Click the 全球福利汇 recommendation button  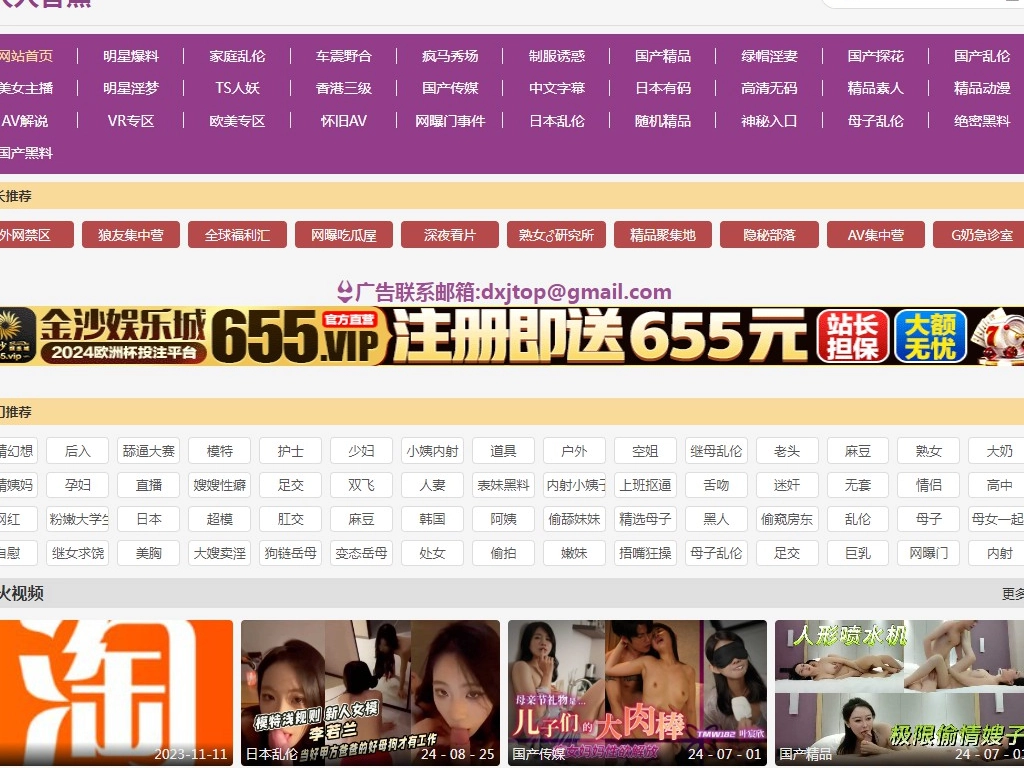point(237,235)
